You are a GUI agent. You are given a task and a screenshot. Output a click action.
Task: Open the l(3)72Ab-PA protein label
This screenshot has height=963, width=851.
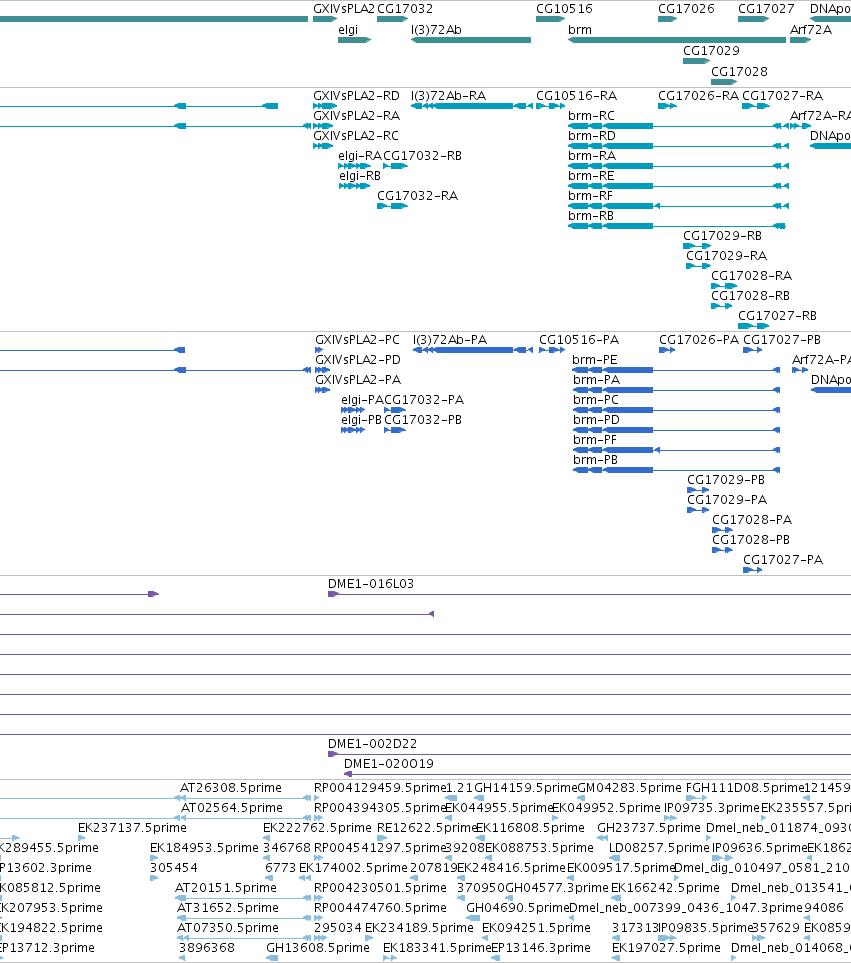450,340
